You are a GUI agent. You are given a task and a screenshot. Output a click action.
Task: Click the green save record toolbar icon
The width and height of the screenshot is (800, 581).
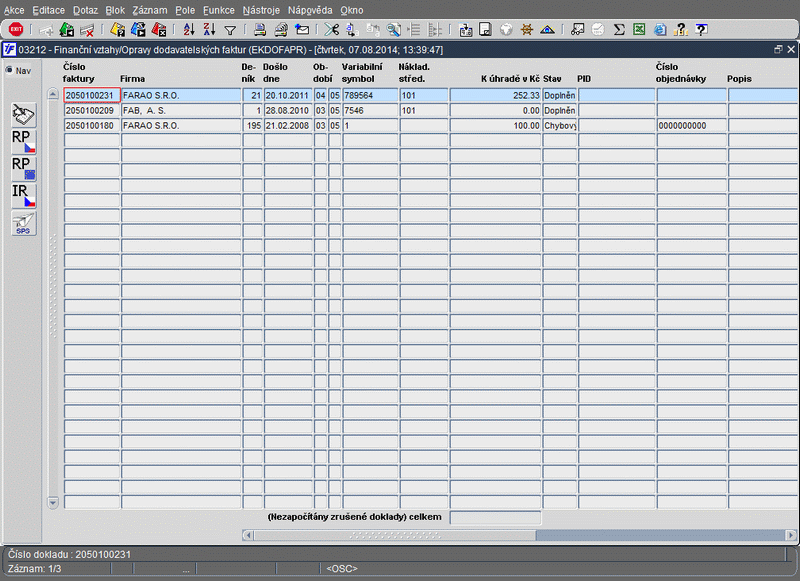pos(67,30)
